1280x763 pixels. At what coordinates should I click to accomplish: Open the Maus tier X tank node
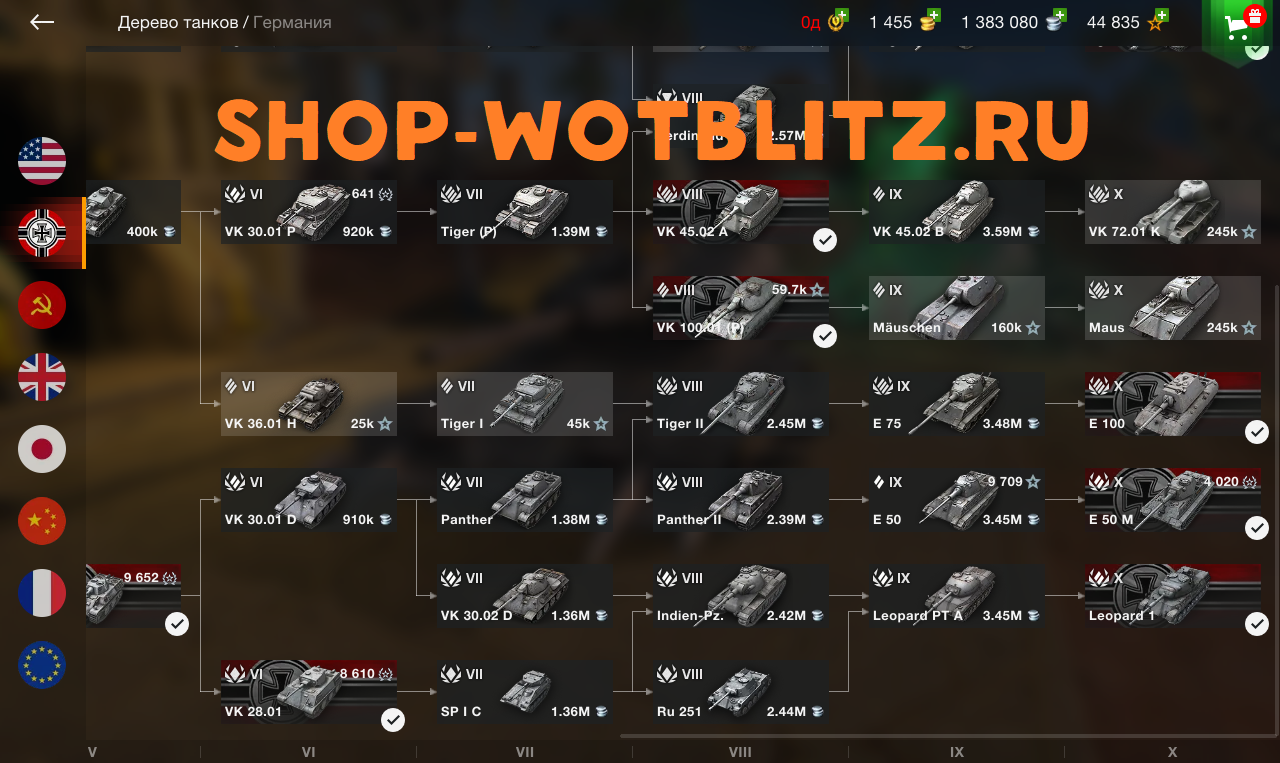tap(1173, 308)
